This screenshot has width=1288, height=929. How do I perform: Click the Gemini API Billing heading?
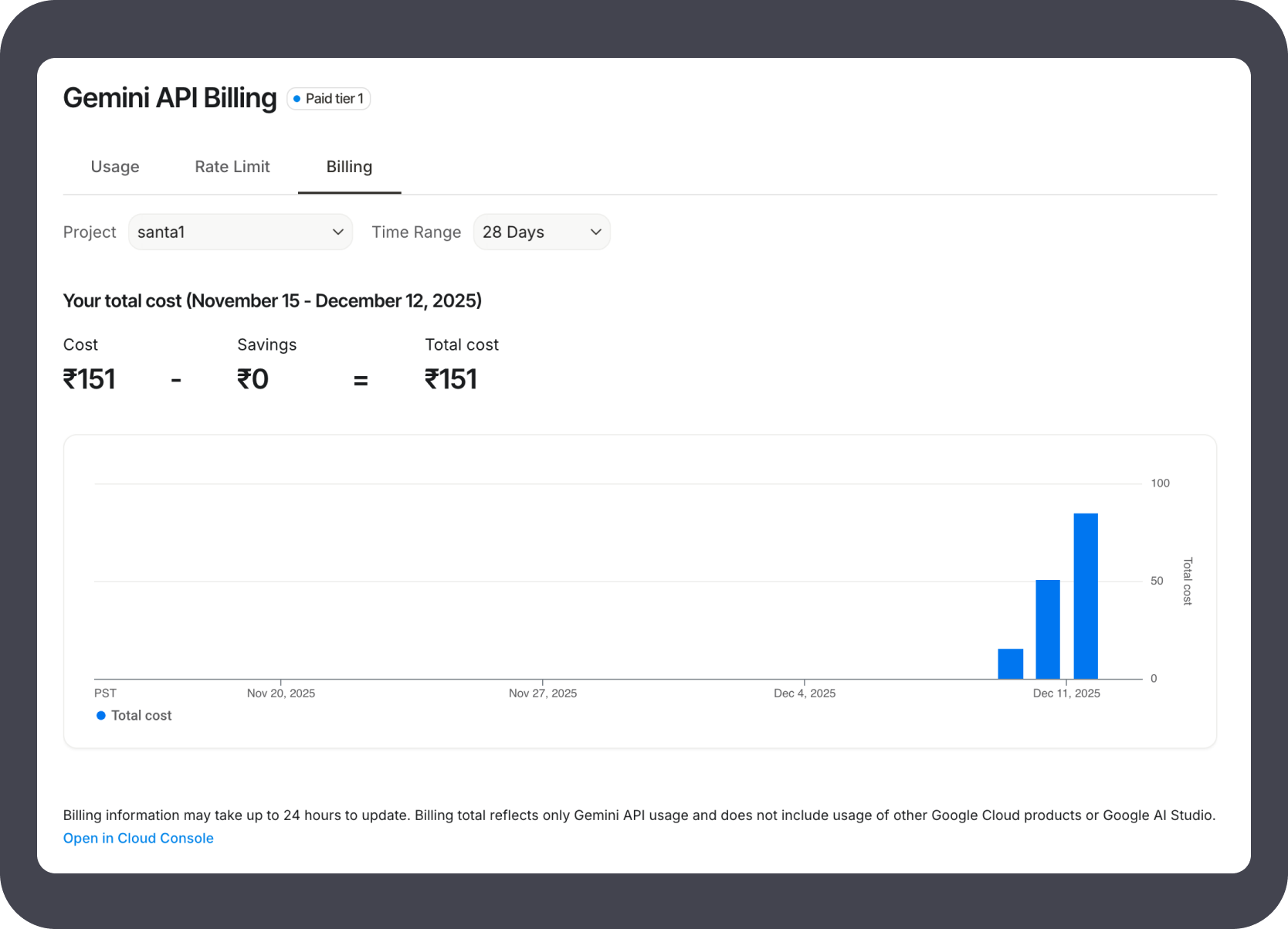tap(170, 98)
